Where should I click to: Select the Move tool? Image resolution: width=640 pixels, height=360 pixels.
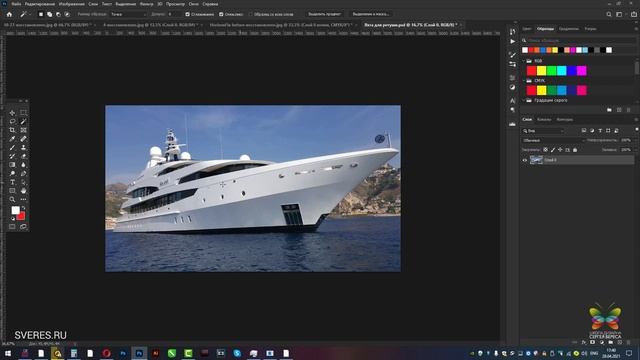click(x=12, y=113)
